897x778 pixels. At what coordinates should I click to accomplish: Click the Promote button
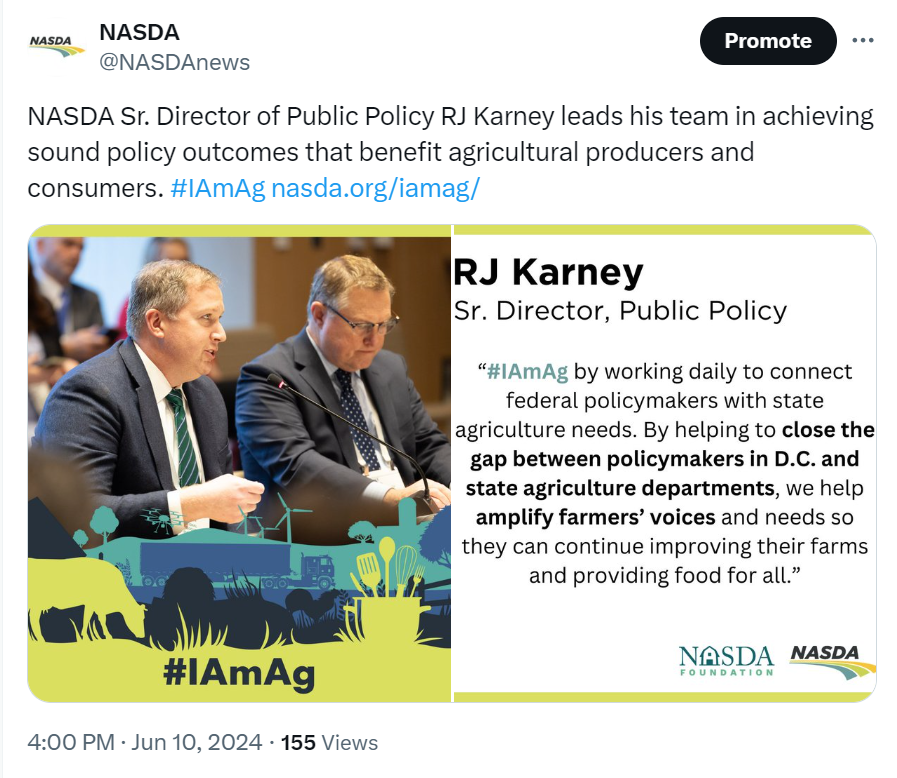[x=768, y=41]
